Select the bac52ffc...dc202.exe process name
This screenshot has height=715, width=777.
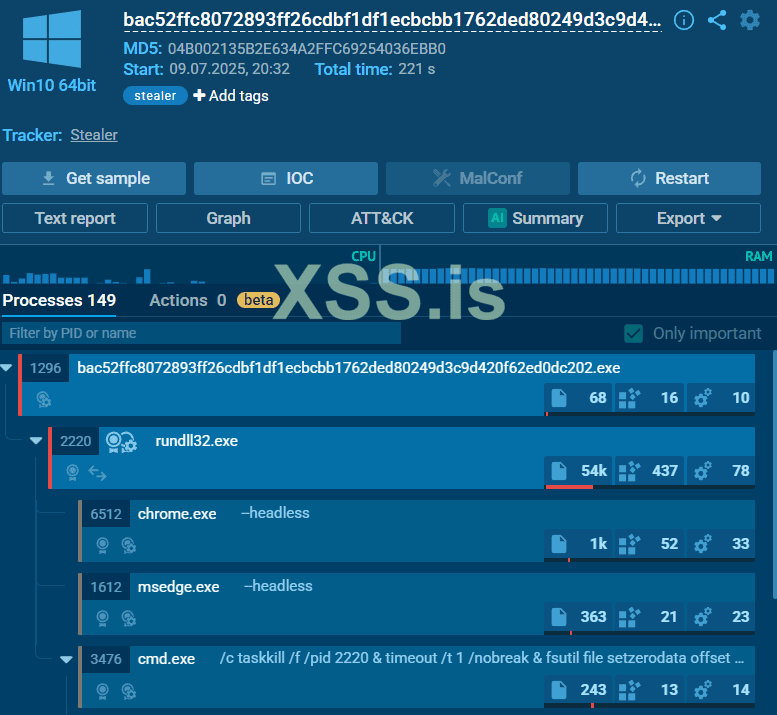[349, 368]
